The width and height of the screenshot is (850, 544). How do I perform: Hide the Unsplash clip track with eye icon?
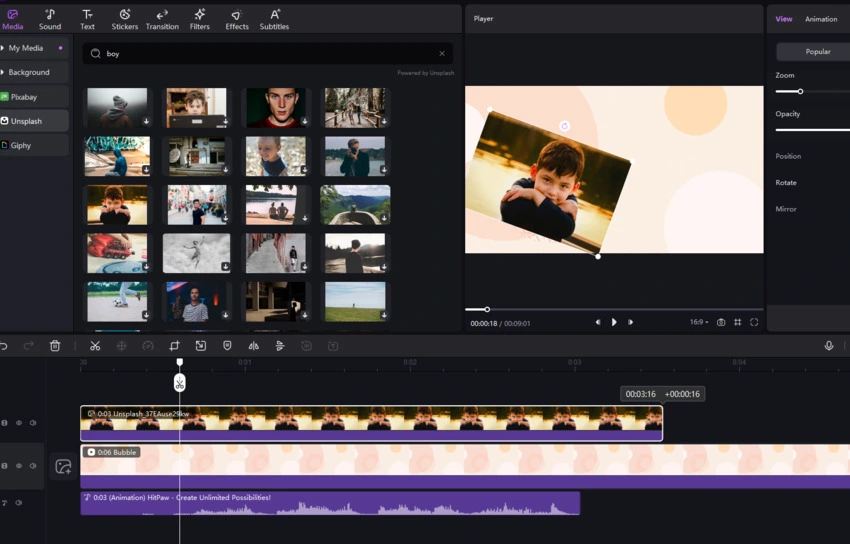[x=18, y=423]
